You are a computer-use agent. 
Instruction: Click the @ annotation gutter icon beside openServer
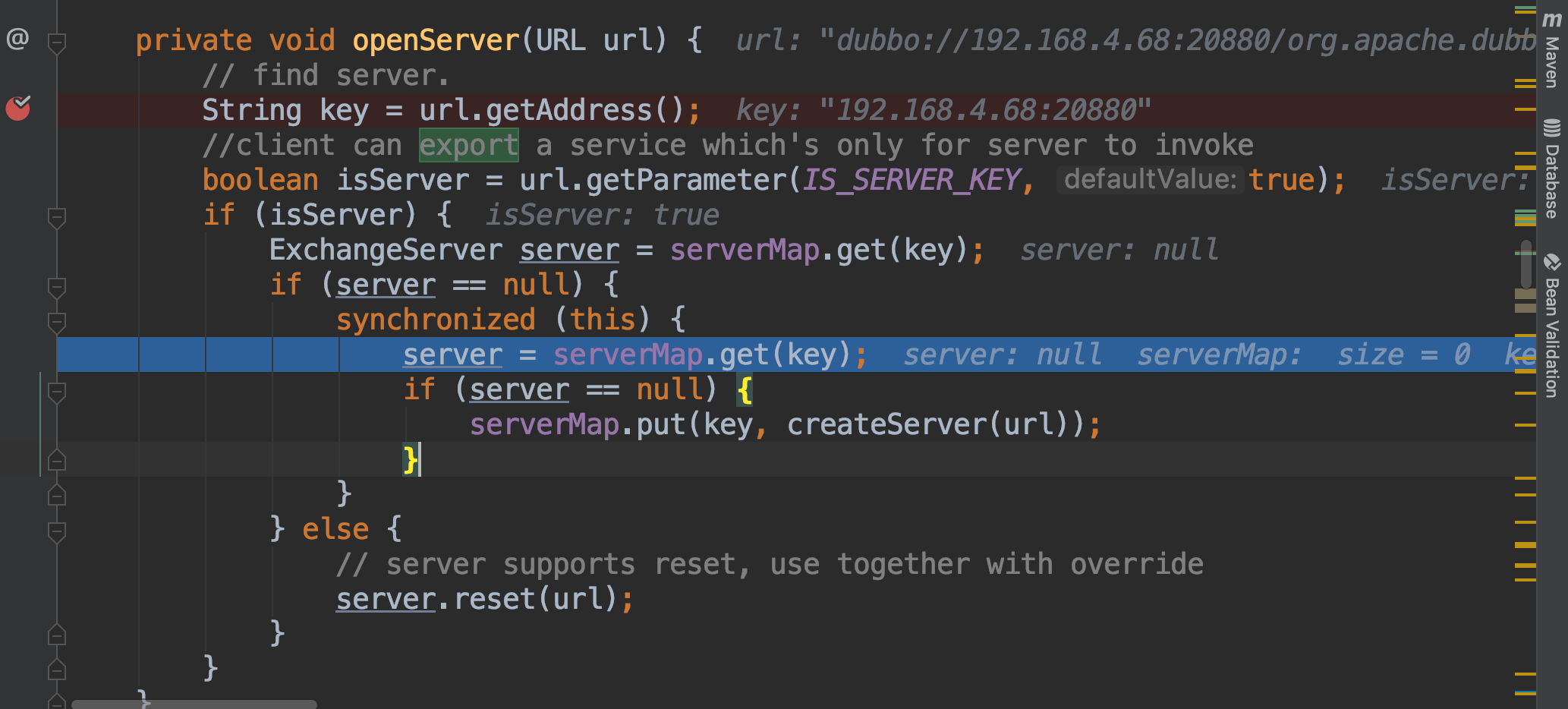(x=17, y=38)
